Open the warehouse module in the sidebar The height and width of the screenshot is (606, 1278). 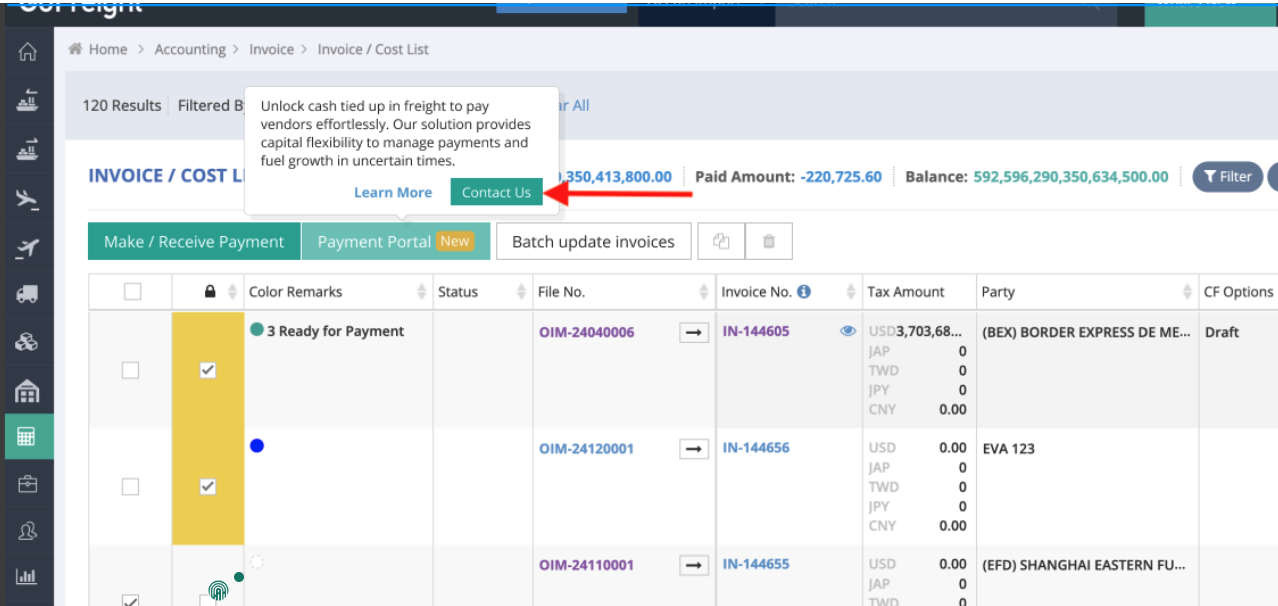[x=27, y=390]
